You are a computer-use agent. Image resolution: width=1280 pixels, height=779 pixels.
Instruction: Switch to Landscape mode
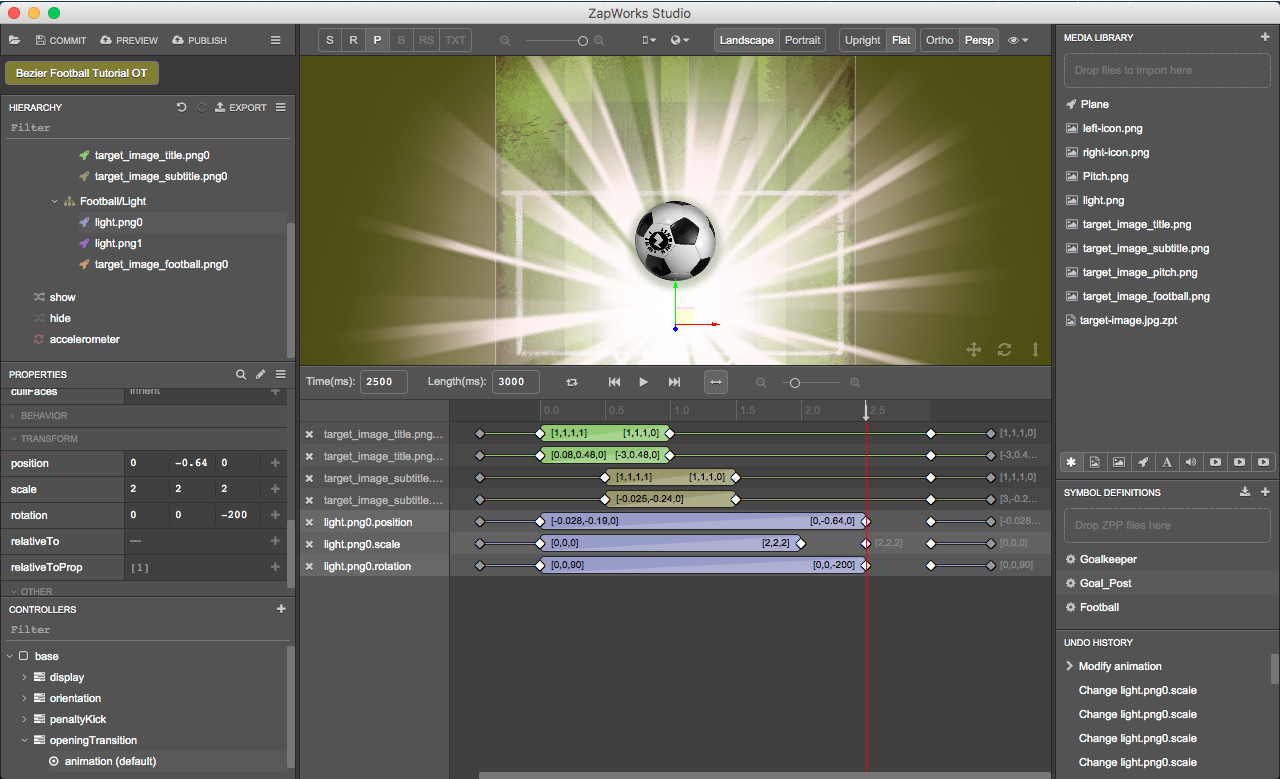(746, 40)
